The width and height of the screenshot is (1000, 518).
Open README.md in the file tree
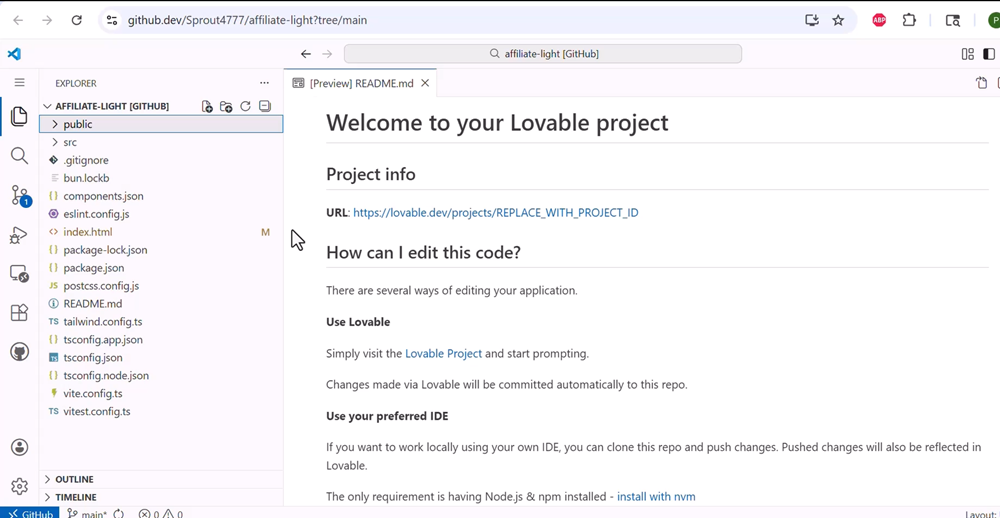click(161, 304)
